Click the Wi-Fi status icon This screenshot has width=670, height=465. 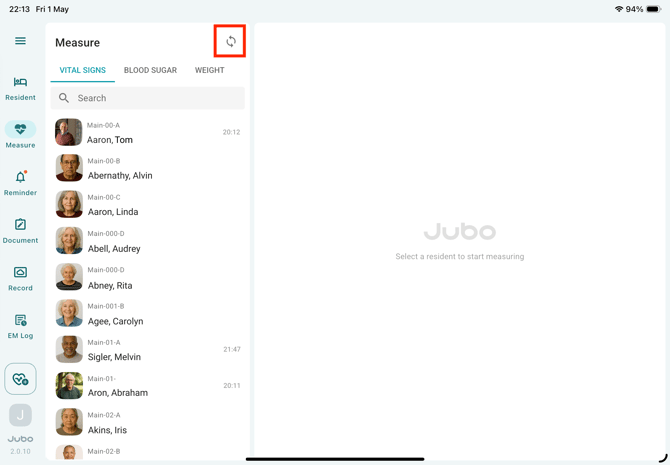coord(618,9)
